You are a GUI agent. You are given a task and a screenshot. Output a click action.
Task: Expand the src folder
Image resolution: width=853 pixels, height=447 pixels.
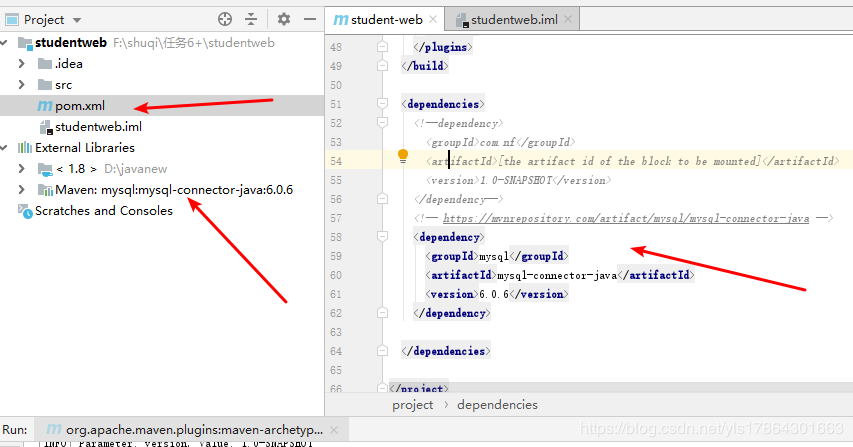pyautogui.click(x=22, y=84)
